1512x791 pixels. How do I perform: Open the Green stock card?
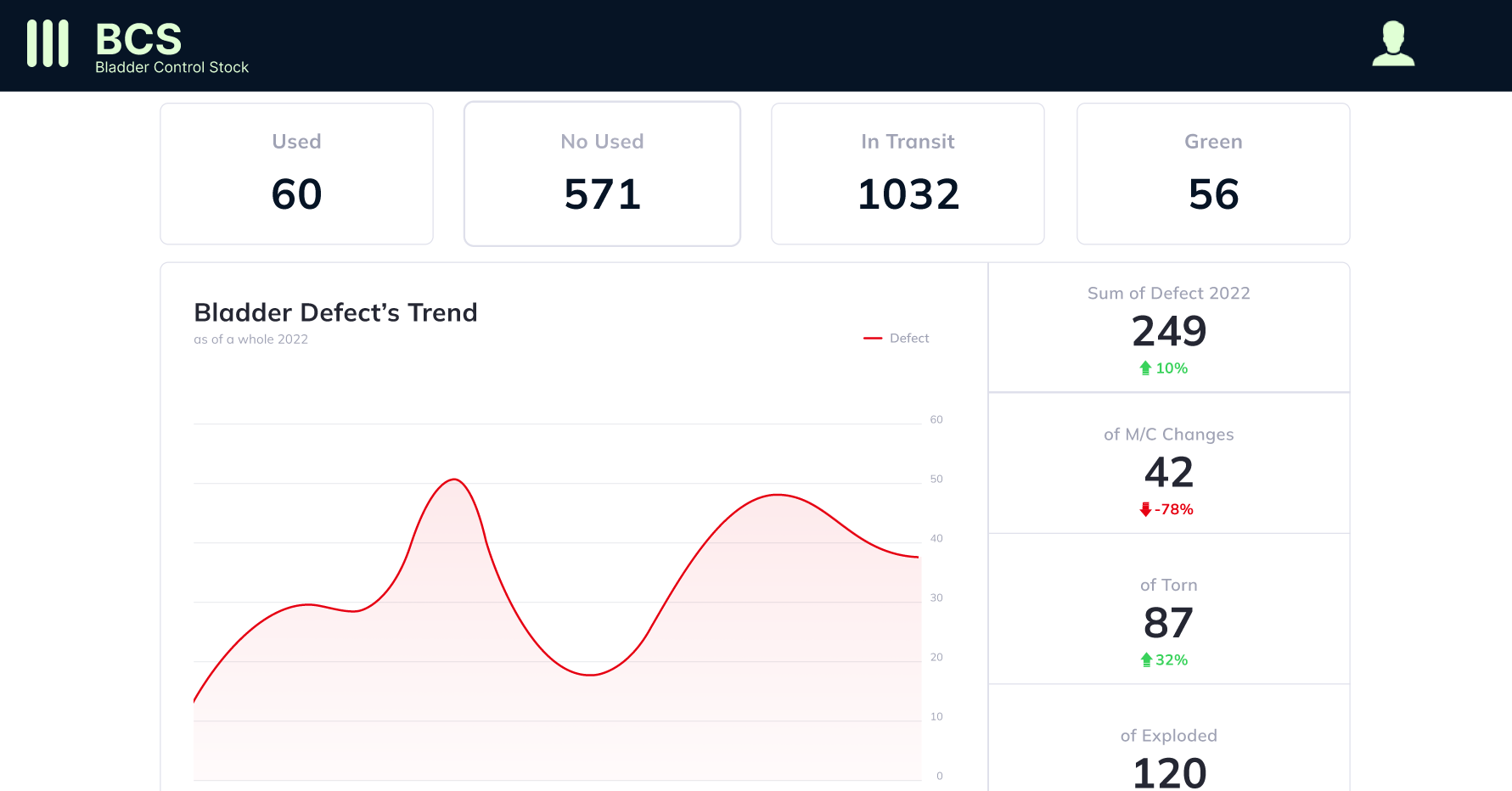pyautogui.click(x=1213, y=174)
